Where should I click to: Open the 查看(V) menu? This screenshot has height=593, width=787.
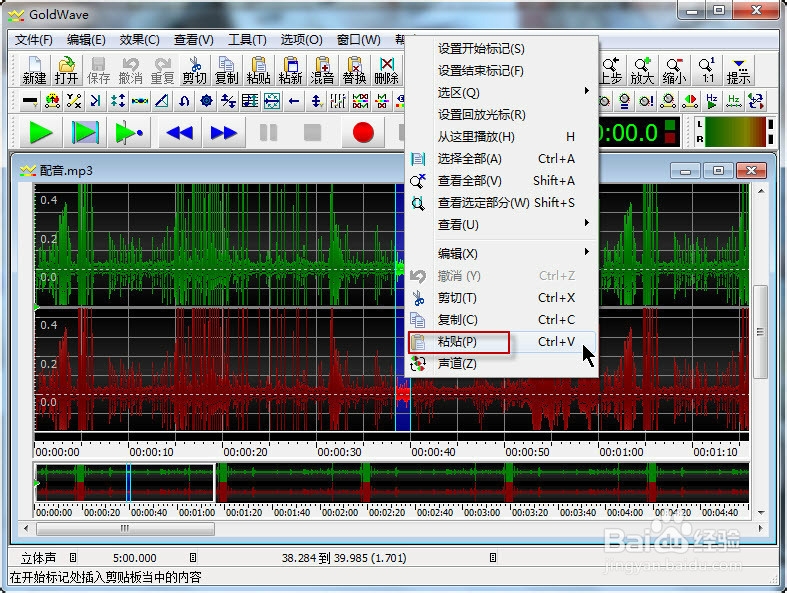194,40
